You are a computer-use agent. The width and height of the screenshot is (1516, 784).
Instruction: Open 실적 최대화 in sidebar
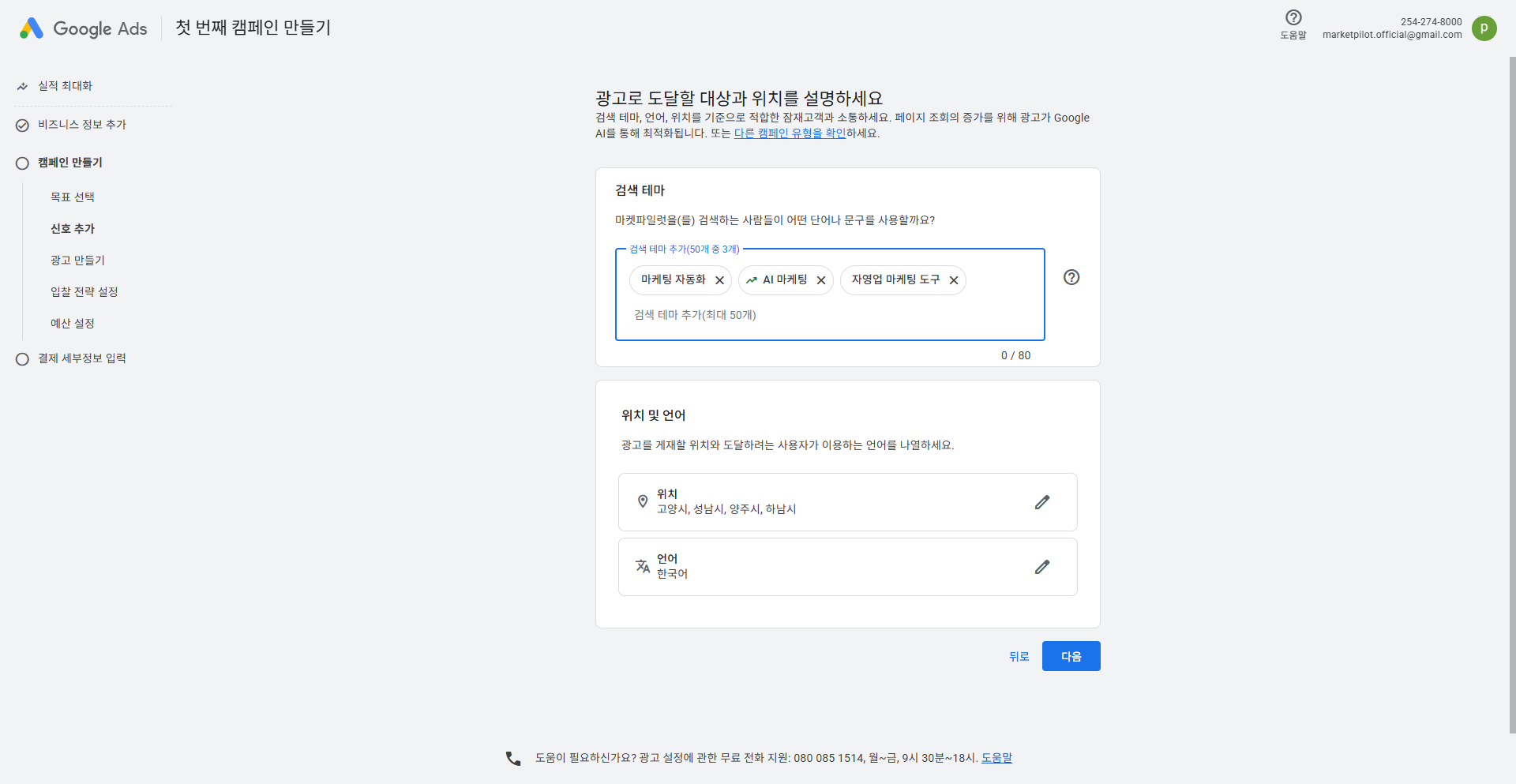(66, 86)
